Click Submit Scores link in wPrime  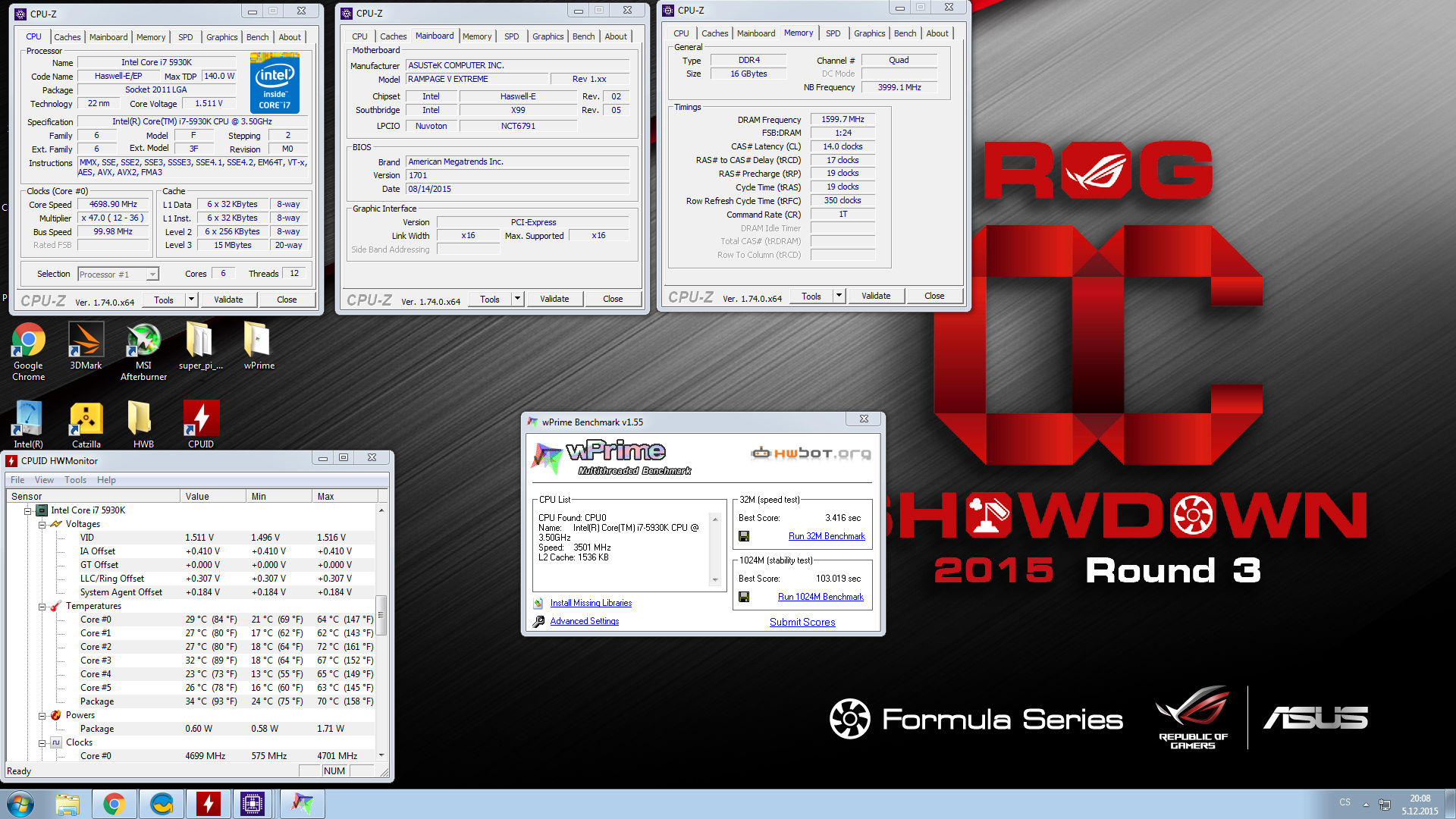coord(802,622)
